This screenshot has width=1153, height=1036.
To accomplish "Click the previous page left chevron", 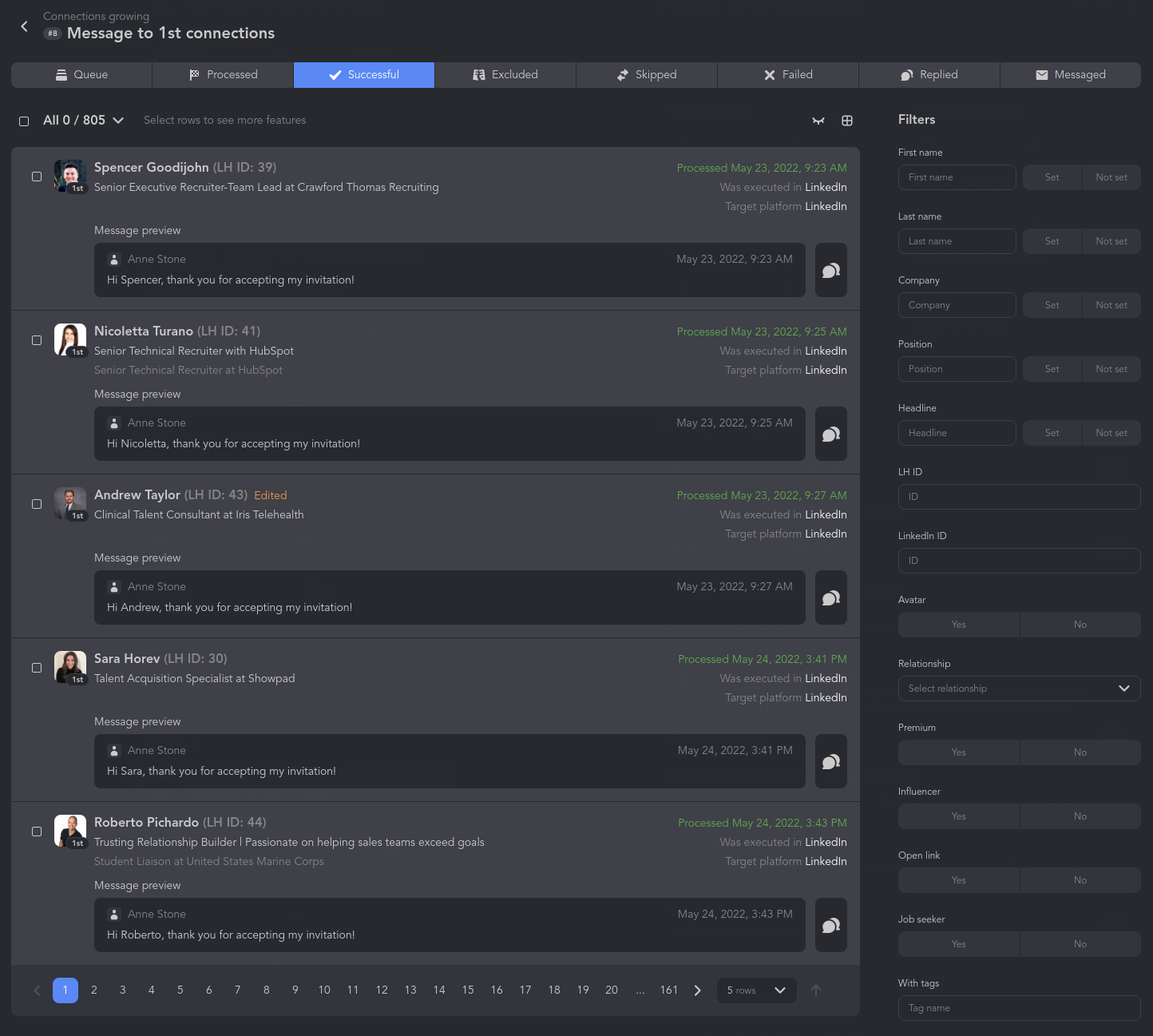I will click(x=37, y=990).
